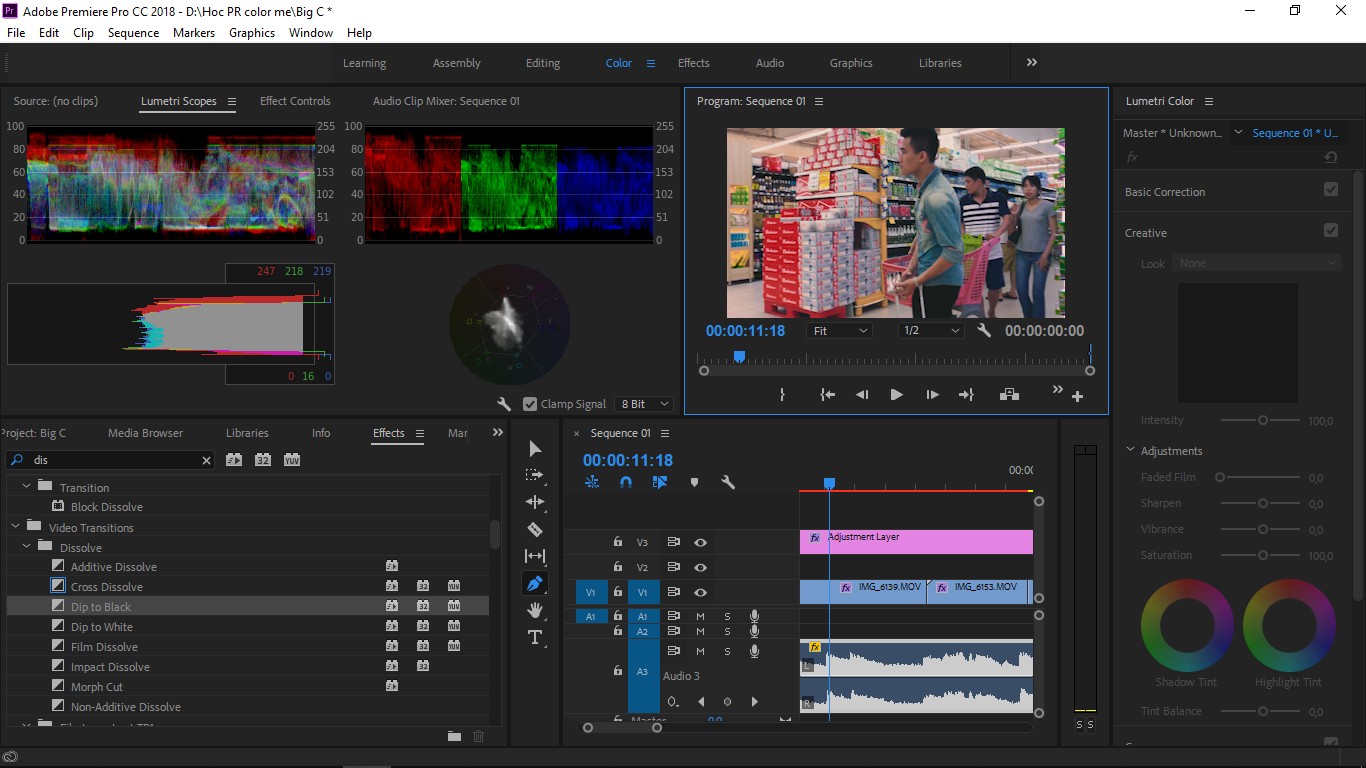Disable the Basic Correction checkbox
This screenshot has width=1366, height=768.
click(x=1331, y=189)
